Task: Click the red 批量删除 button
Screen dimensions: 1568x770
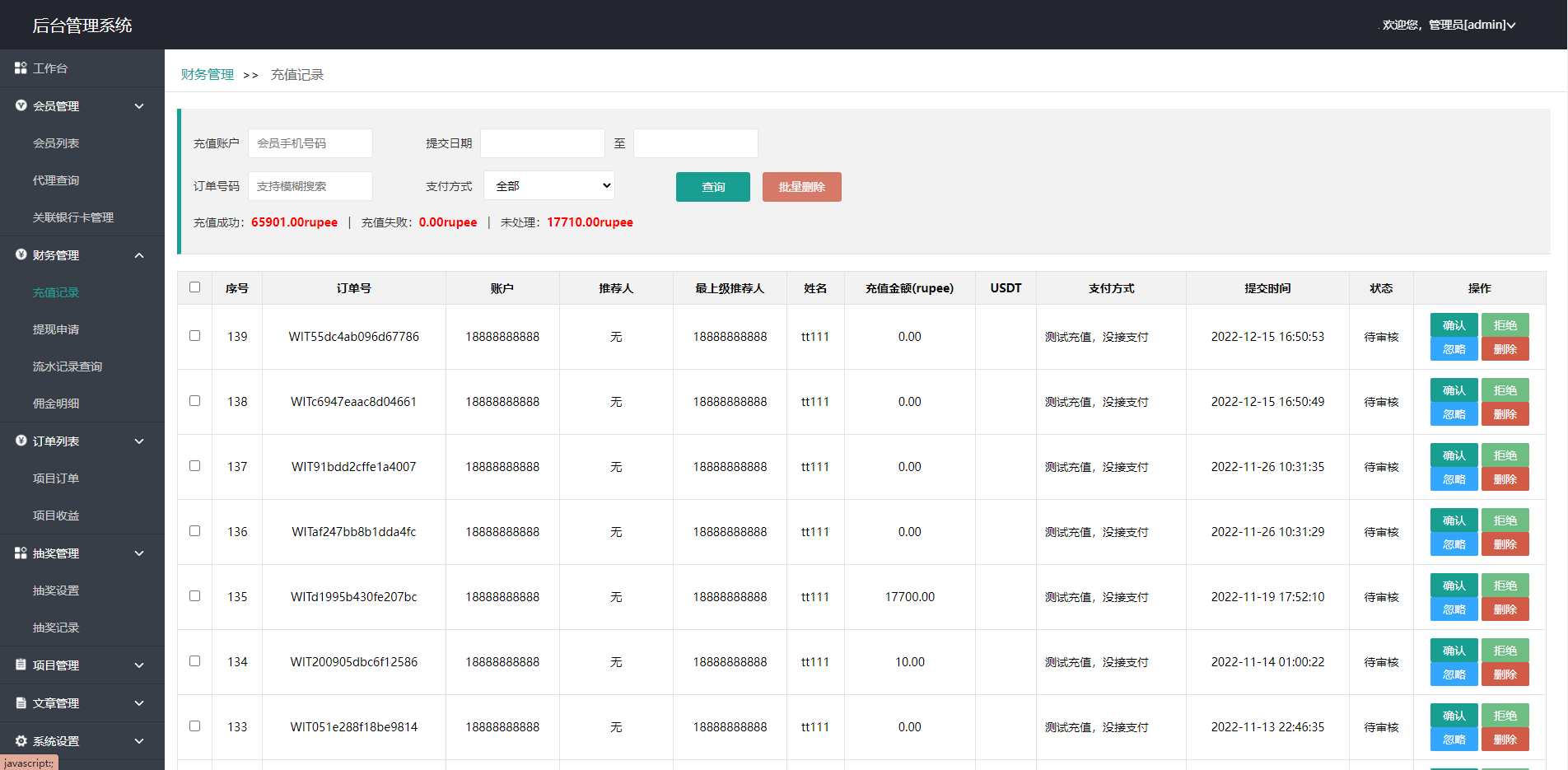Action: 801,187
